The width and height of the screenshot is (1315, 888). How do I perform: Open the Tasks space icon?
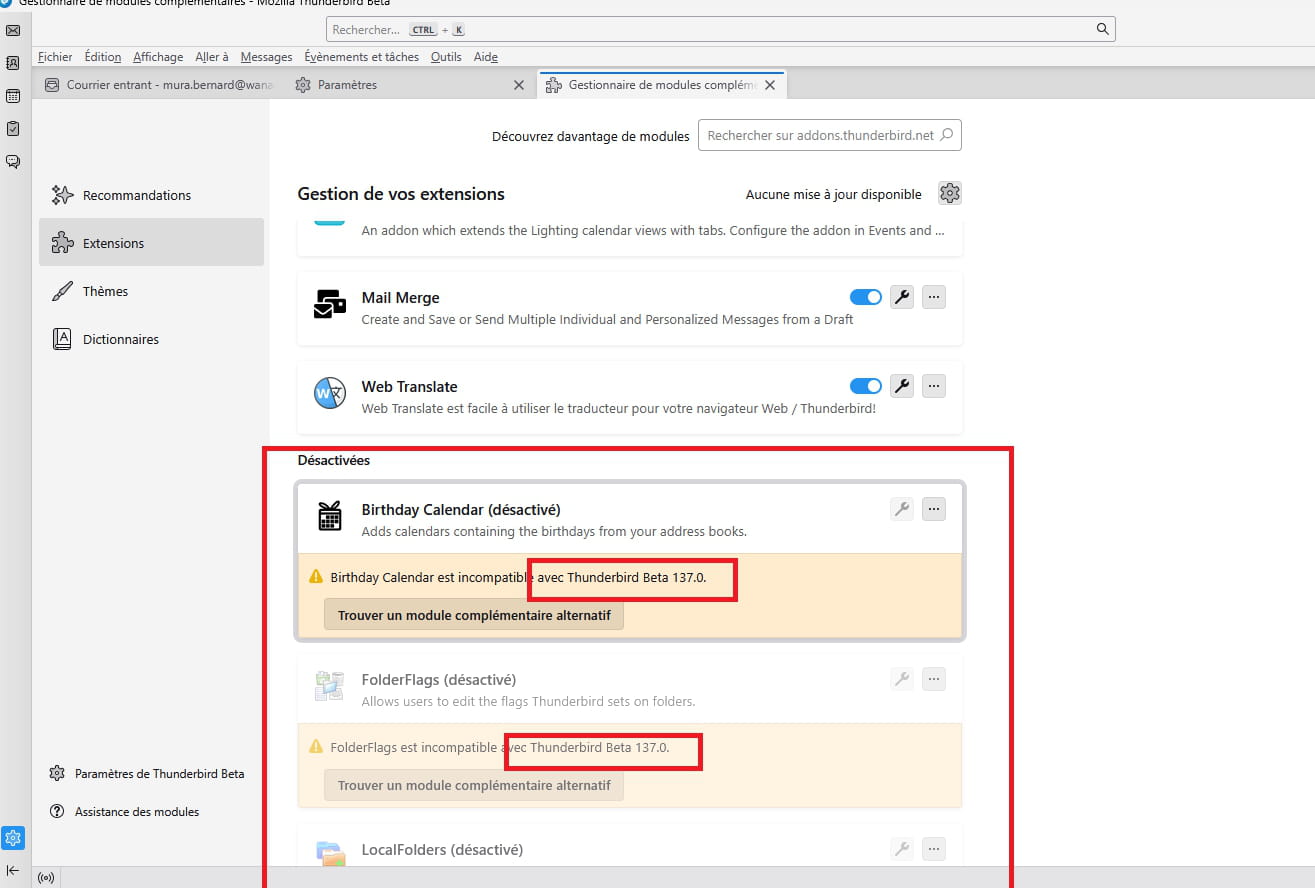[13, 129]
